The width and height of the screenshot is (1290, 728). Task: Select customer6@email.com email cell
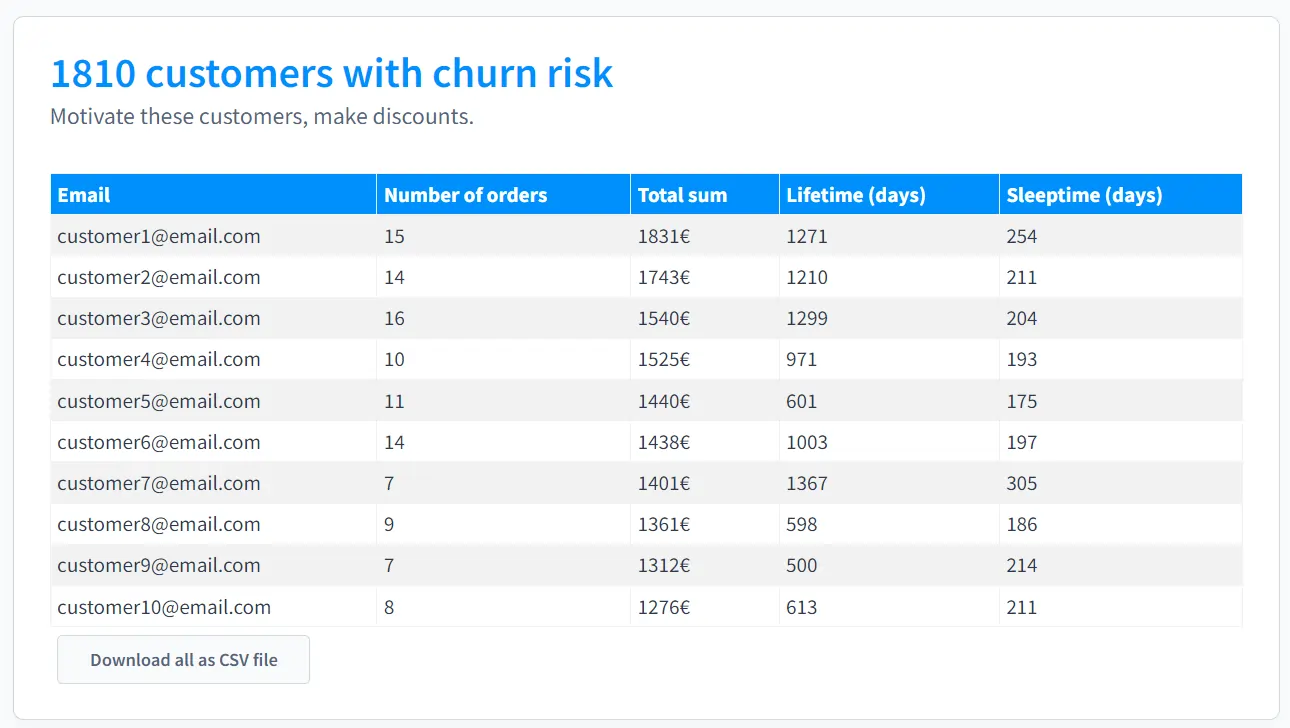point(213,442)
